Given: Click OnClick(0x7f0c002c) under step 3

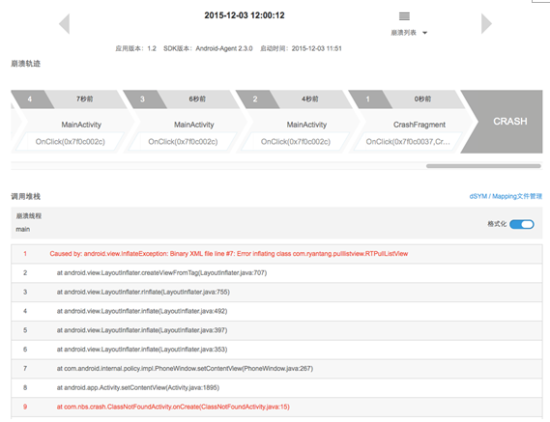Looking at the screenshot, I should pyautogui.click(x=183, y=142).
